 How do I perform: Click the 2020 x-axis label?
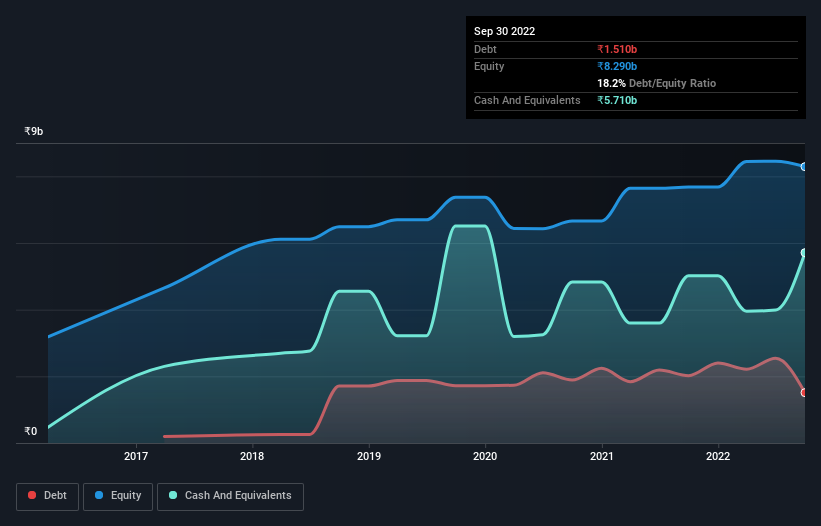[x=485, y=456]
